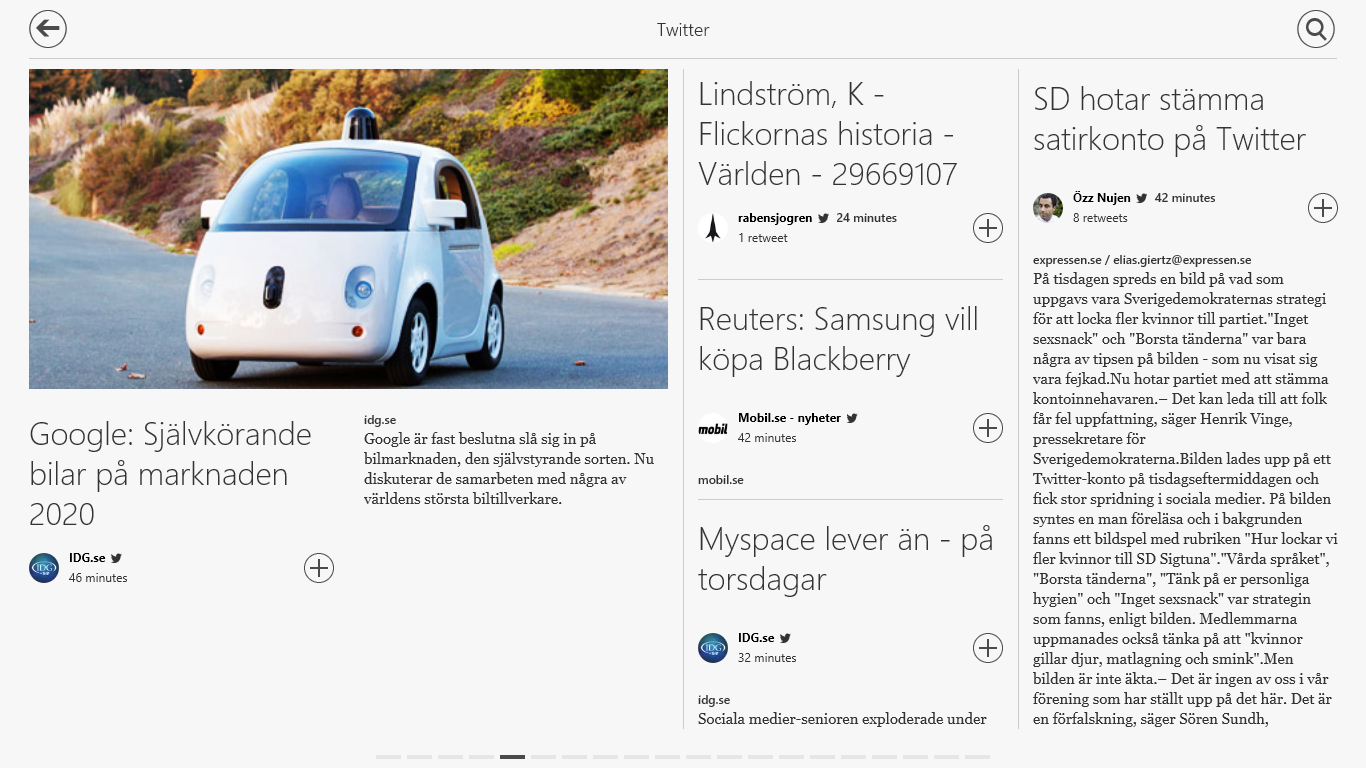1366x768 pixels.
Task: Add the Google self-driving cars article via plus
Action: coord(319,568)
